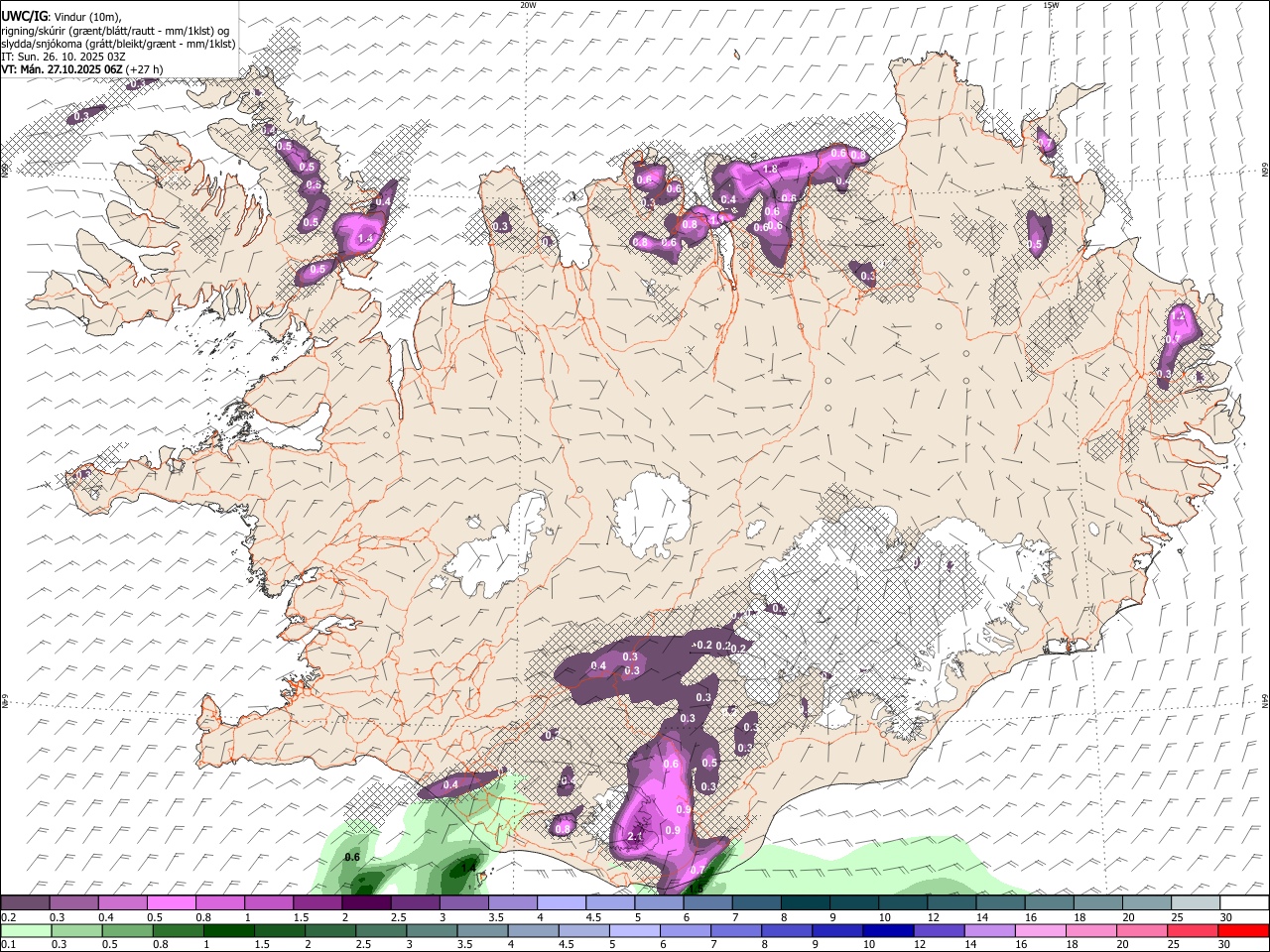
Task: Click the 20W longitude label
Action: tap(528, 5)
